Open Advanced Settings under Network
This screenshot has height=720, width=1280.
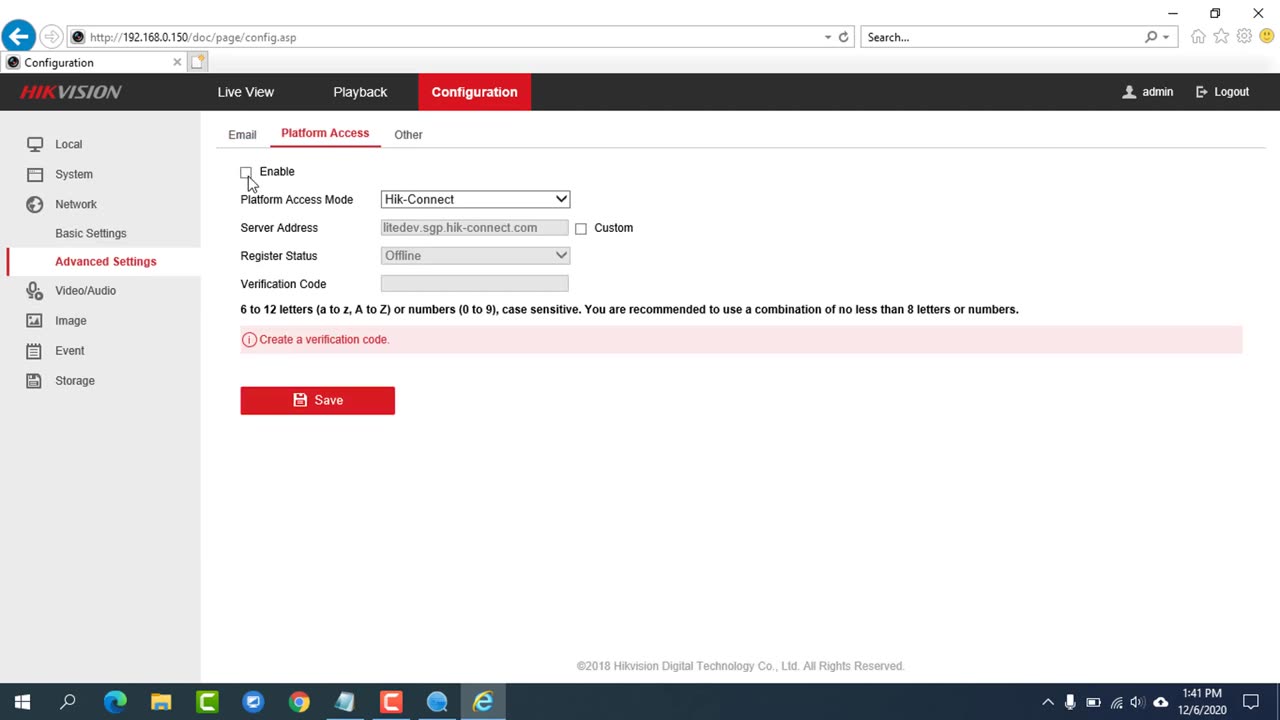click(106, 261)
